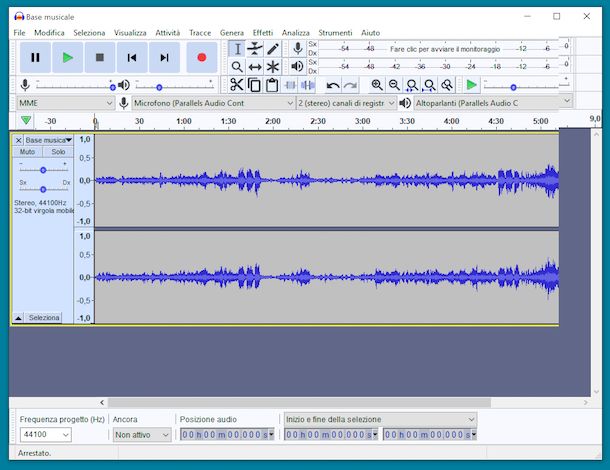The image size is (610, 470).
Task: Click the horizontal scrollbar thumb
Action: point(300,402)
